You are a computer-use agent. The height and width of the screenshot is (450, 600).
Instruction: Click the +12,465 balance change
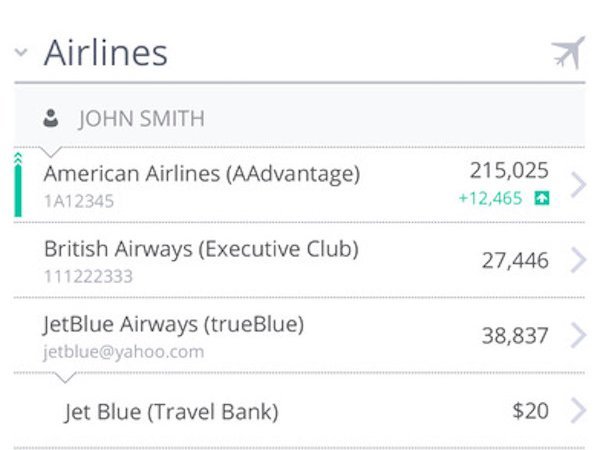click(491, 198)
